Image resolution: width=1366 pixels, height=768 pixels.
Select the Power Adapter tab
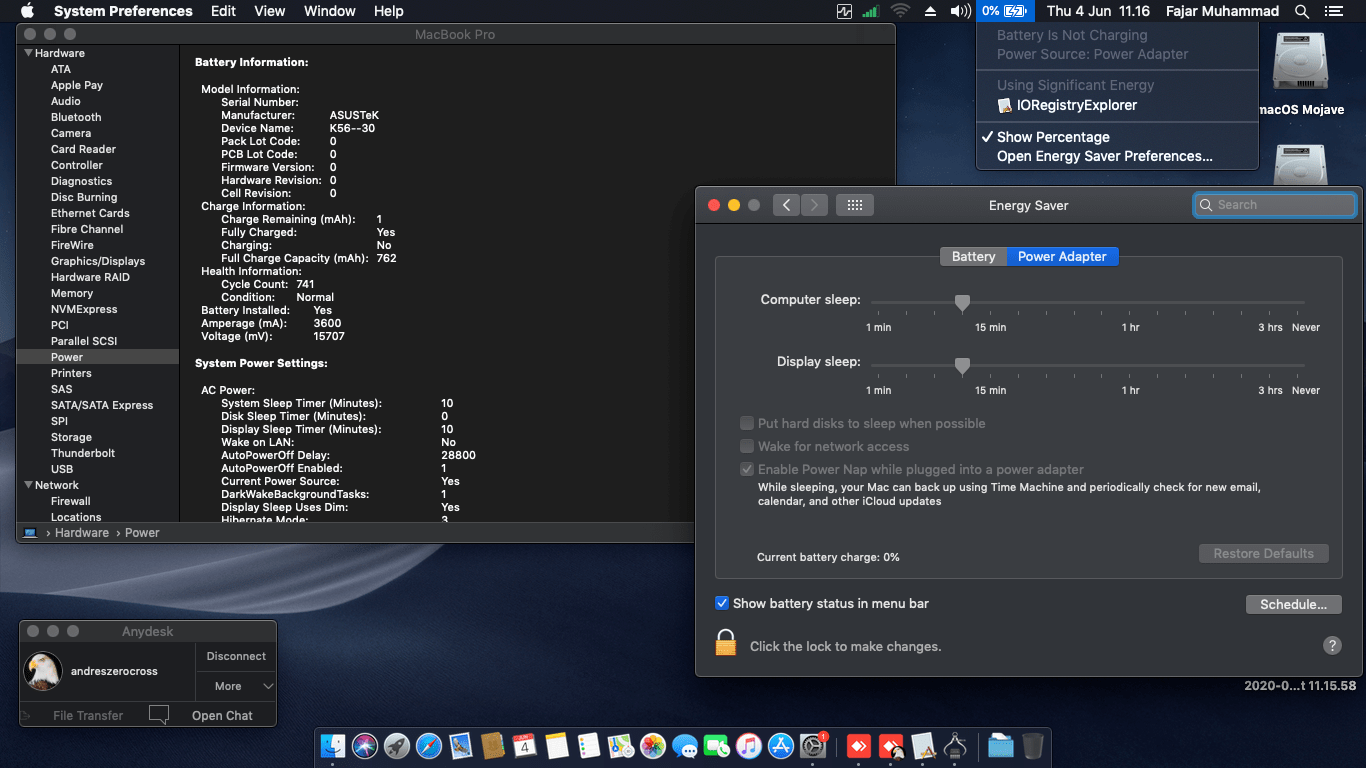coord(1062,256)
